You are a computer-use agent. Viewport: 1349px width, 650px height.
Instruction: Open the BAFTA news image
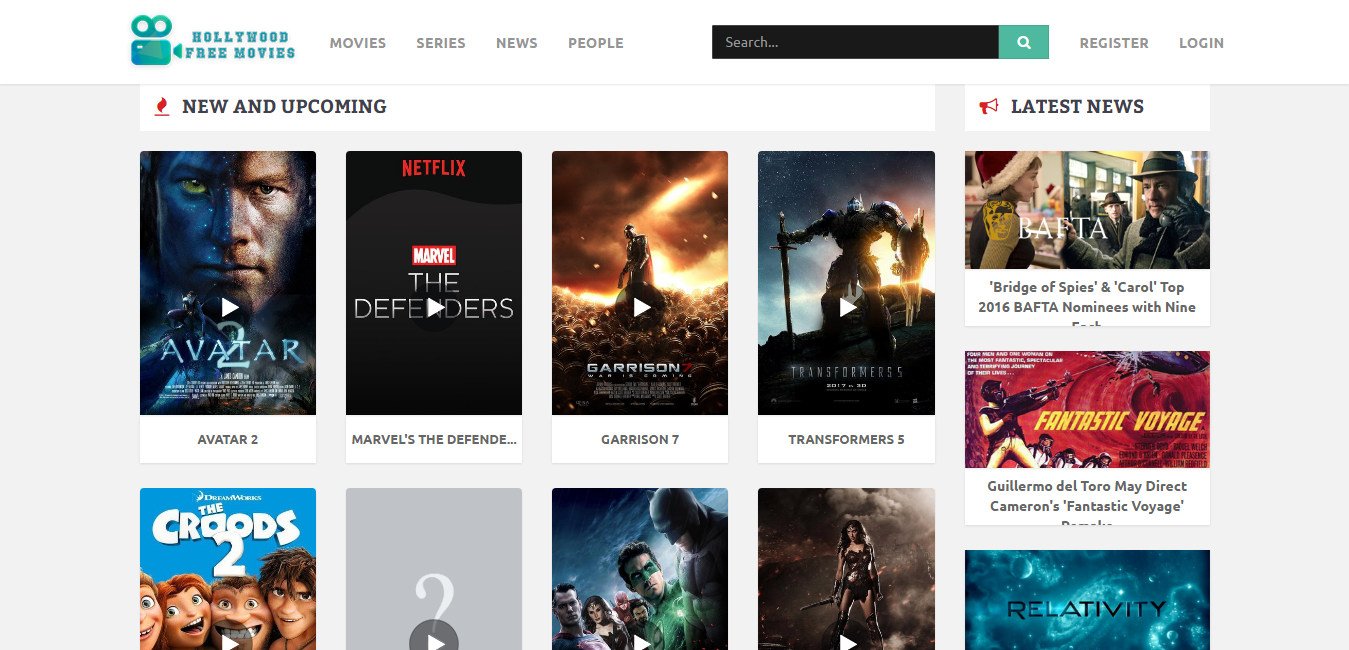1087,210
